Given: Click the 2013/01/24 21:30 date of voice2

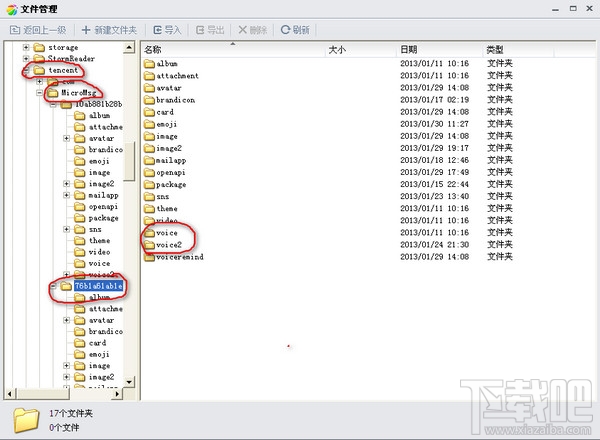Looking at the screenshot, I should [x=434, y=244].
